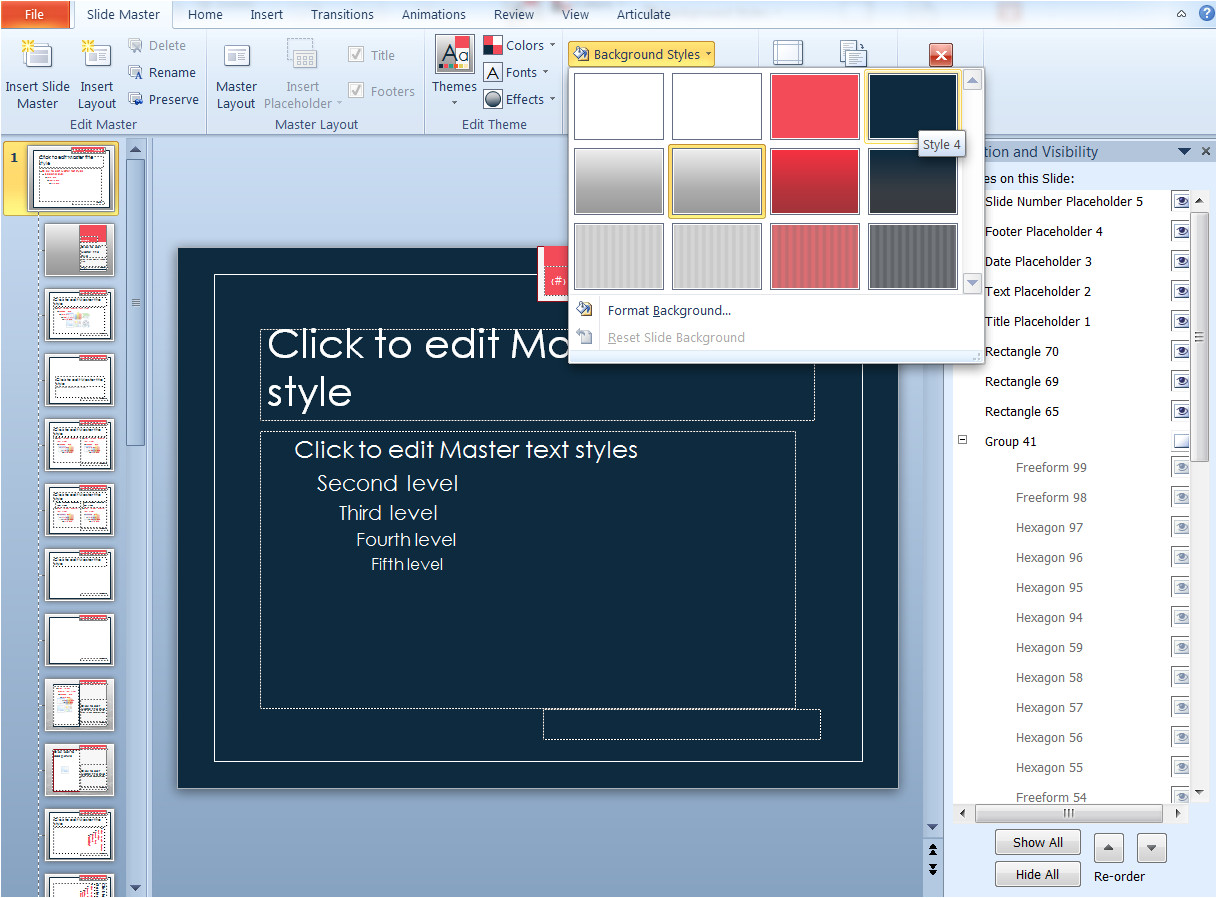Collapse the Group 41 tree item
Screen dimensions: 1217x898
pos(961,440)
